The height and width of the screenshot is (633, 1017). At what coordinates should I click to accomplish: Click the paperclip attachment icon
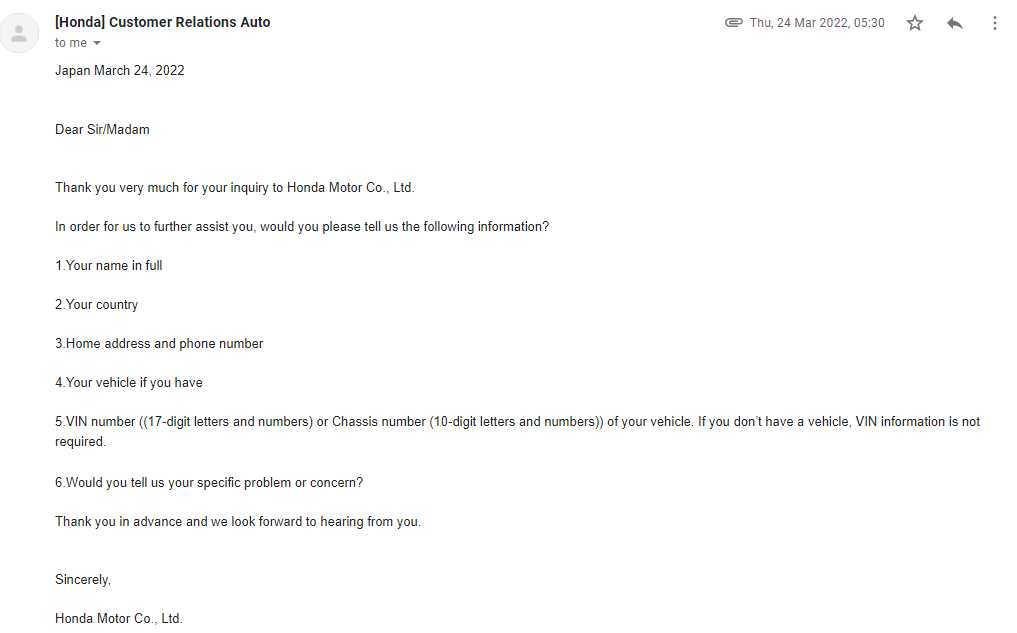[734, 23]
